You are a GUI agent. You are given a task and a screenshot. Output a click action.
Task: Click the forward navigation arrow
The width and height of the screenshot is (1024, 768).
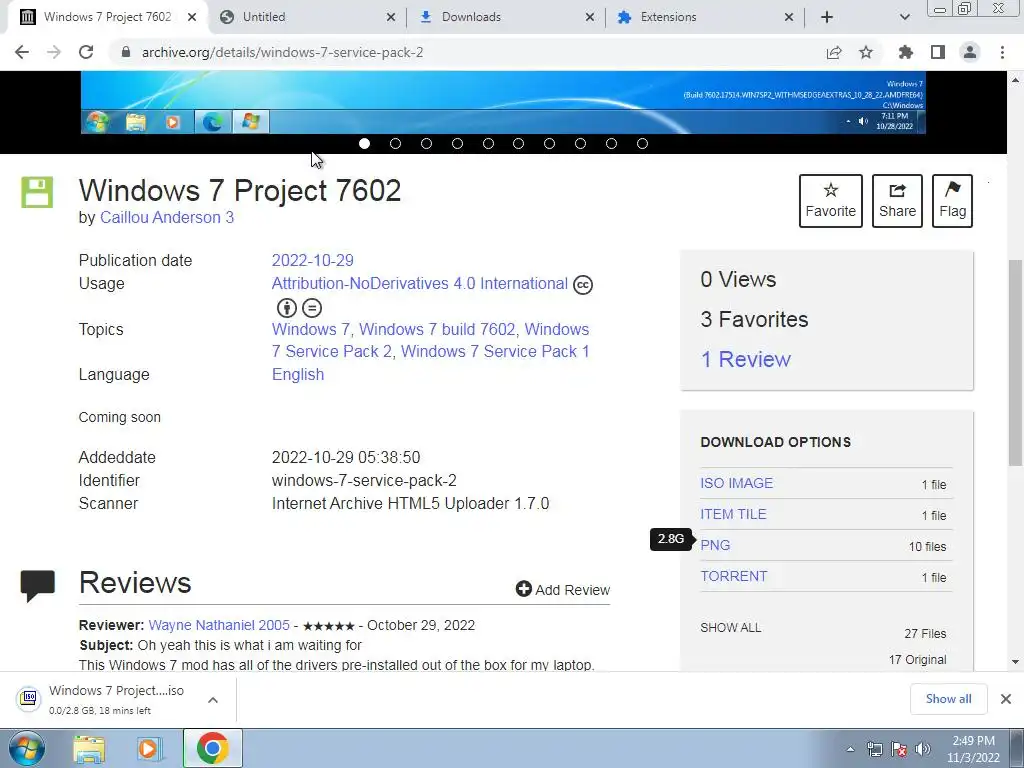click(x=54, y=52)
